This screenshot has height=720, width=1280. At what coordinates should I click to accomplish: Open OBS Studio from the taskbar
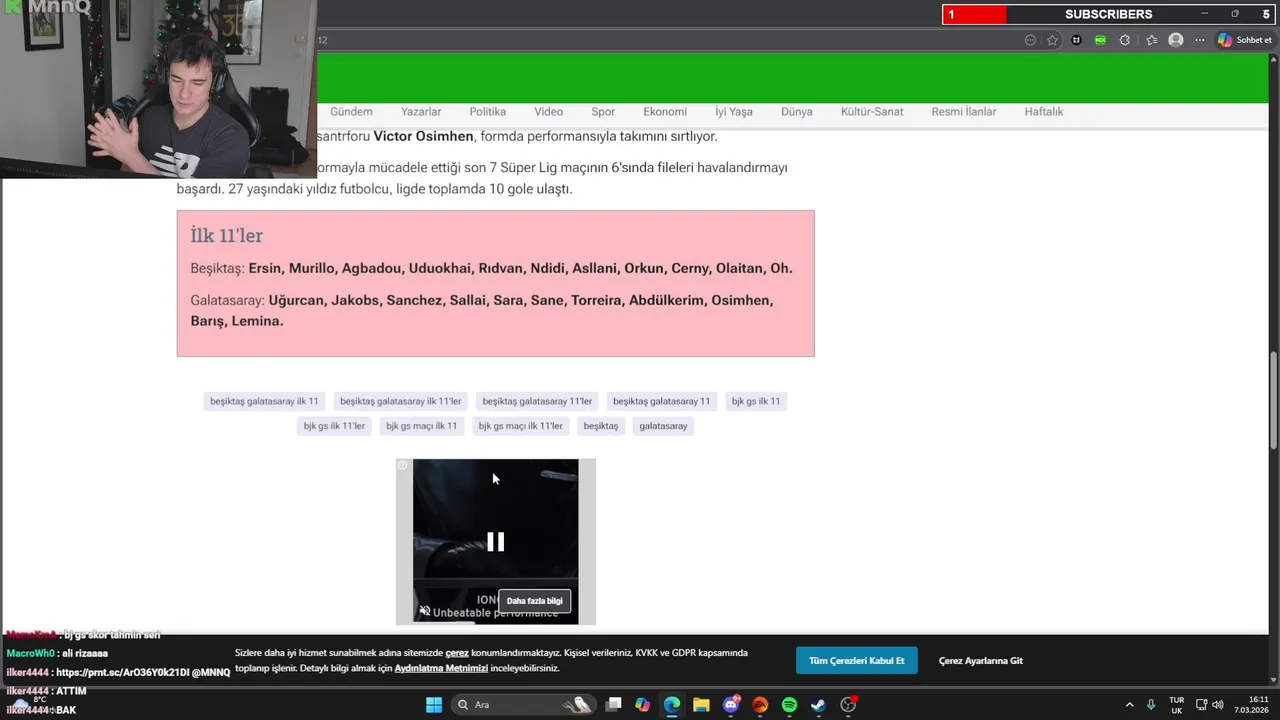pos(849,705)
